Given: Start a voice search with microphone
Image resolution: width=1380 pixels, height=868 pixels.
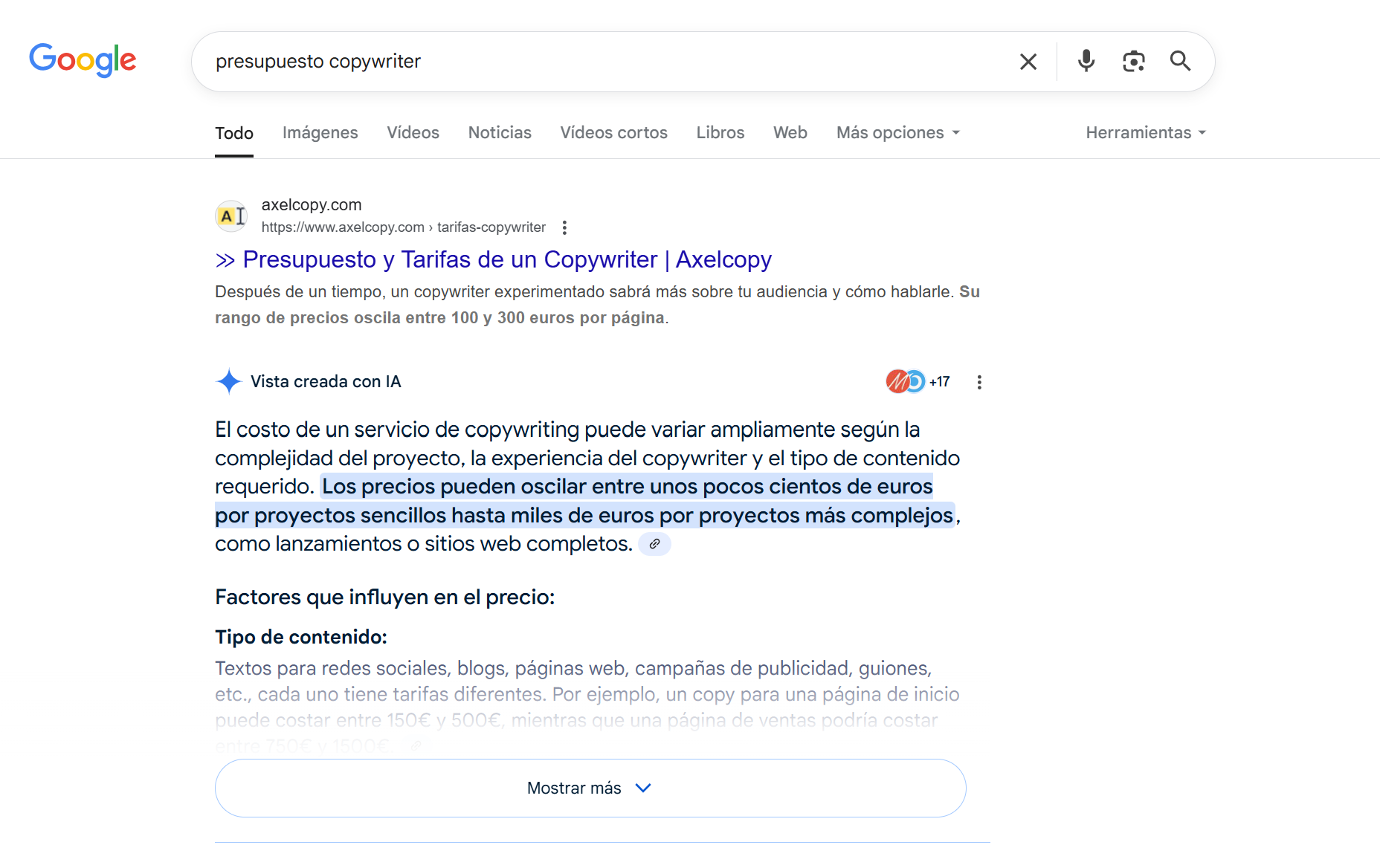Looking at the screenshot, I should click(1086, 61).
